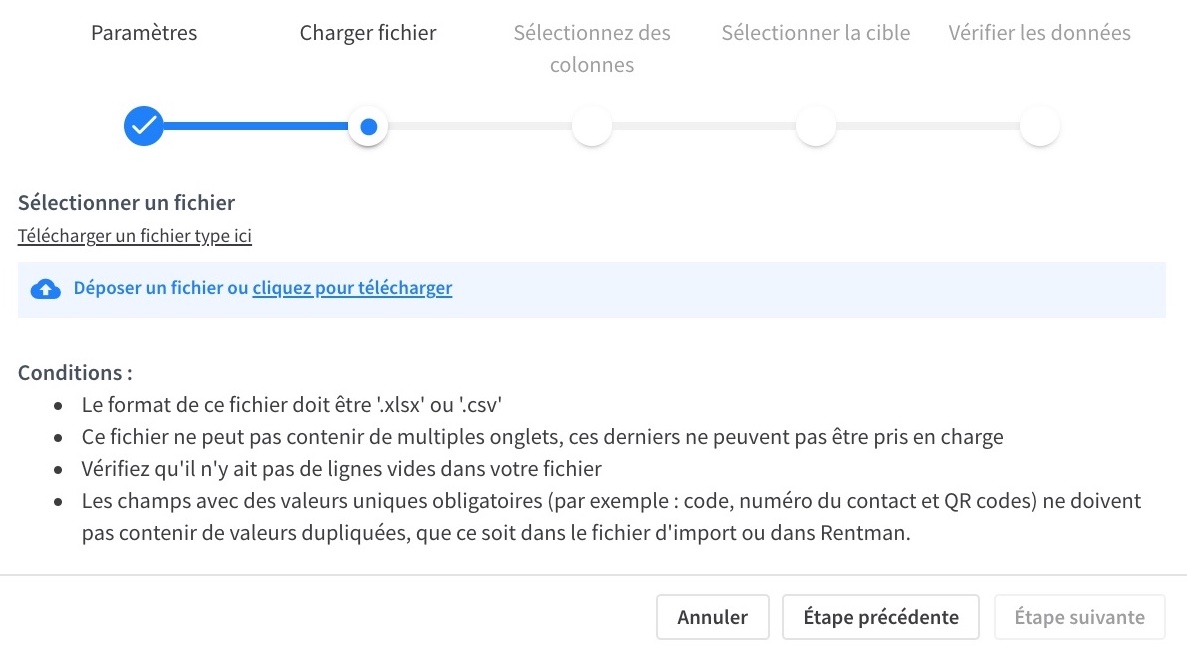Image resolution: width=1187 pixels, height=654 pixels.
Task: Select the Charger fichier step label
Action: click(x=368, y=33)
